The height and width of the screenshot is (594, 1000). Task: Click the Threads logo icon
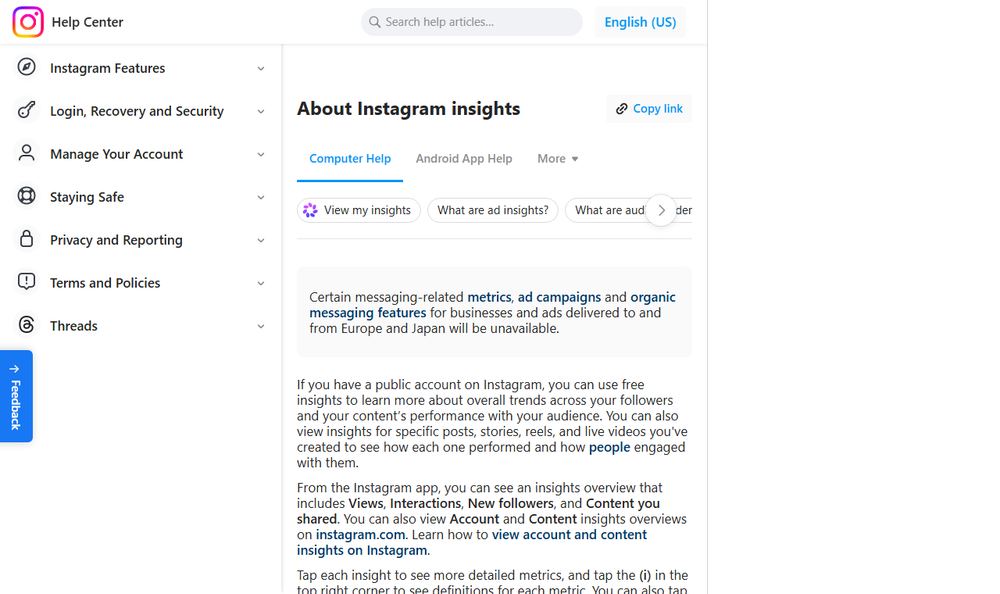[x=26, y=325]
